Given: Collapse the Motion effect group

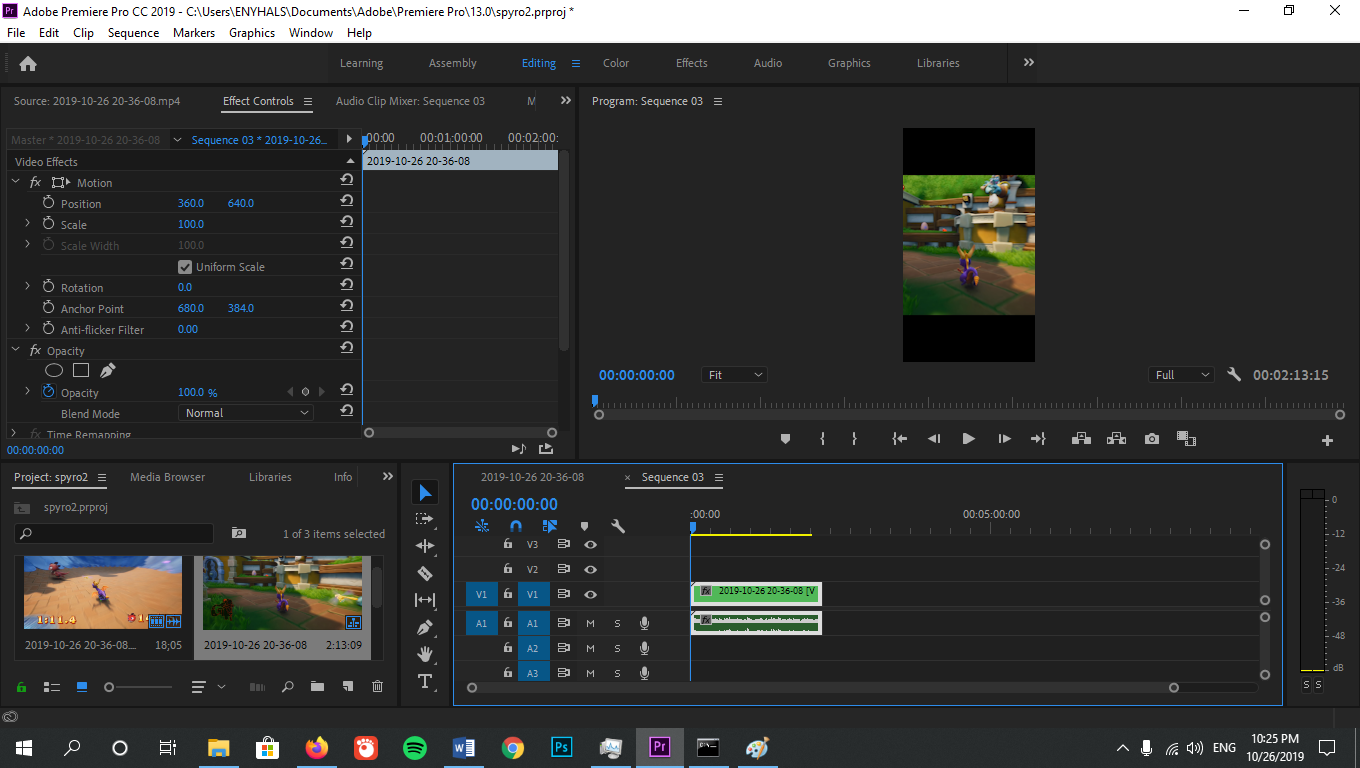Looking at the screenshot, I should coord(15,182).
